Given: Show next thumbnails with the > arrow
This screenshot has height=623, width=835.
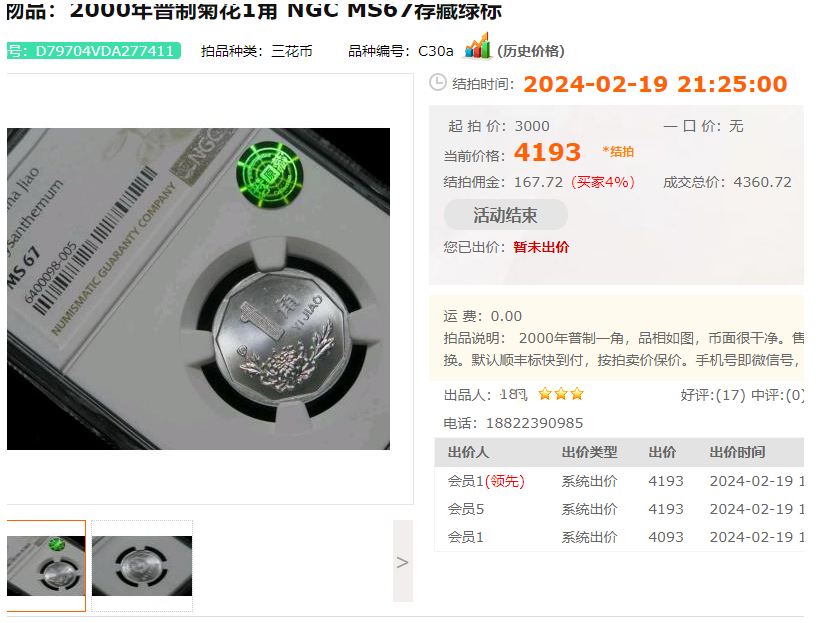Looking at the screenshot, I should [x=403, y=561].
